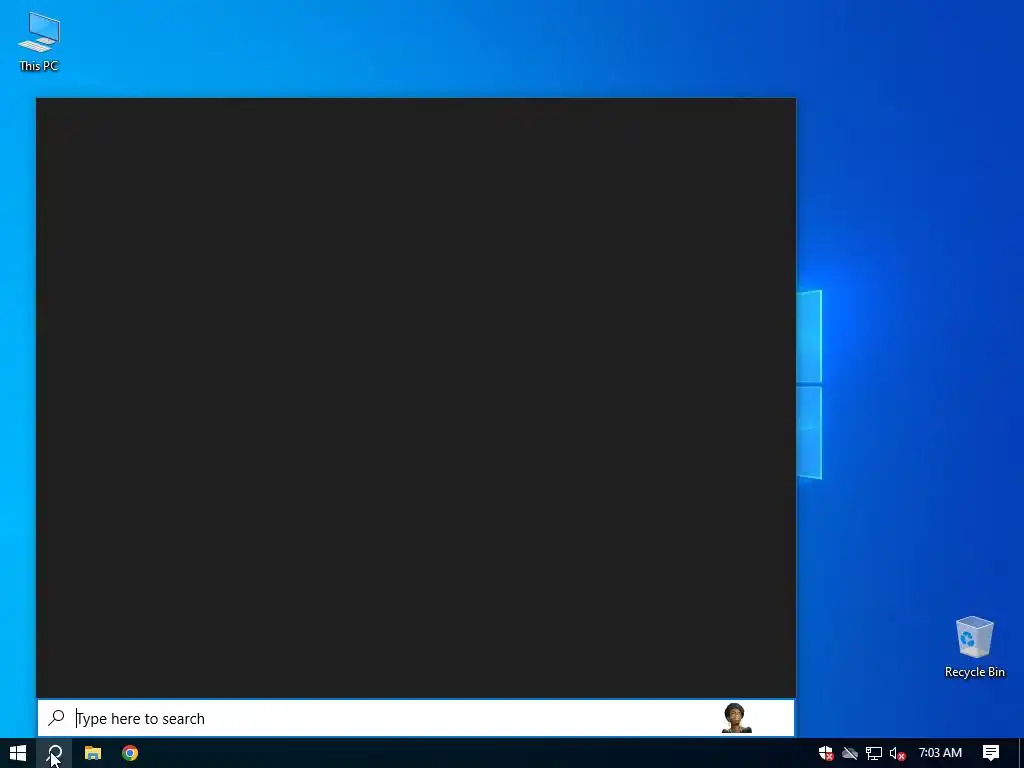Image resolution: width=1024 pixels, height=768 pixels.
Task: Click the Windows Security tray icon
Action: click(826, 754)
